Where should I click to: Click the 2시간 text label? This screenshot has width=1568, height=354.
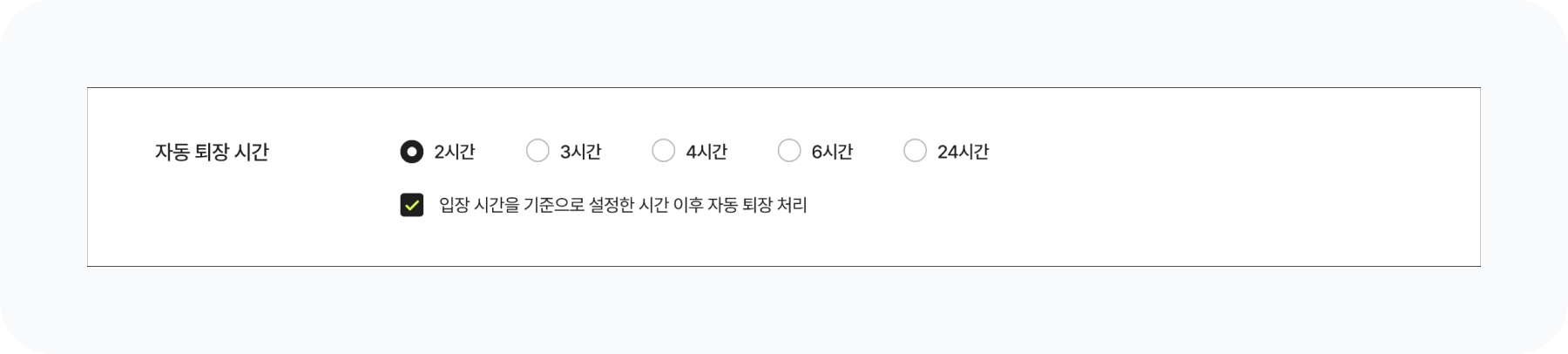[x=454, y=152]
